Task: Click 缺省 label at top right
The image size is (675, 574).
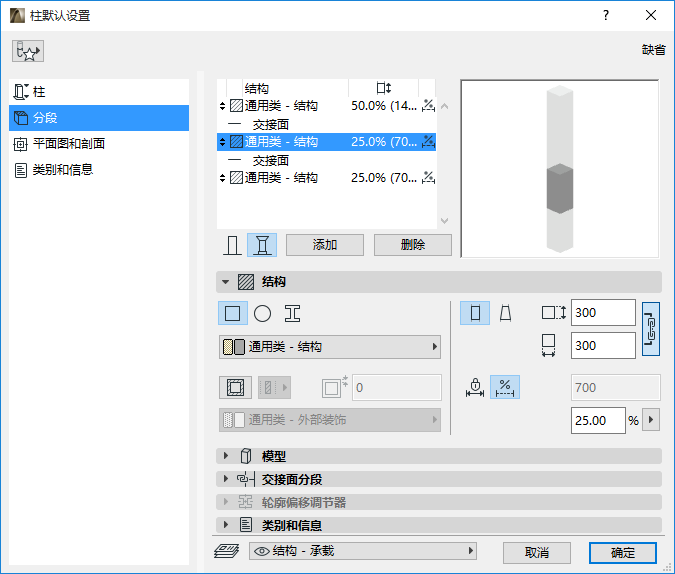Action: coord(653,50)
